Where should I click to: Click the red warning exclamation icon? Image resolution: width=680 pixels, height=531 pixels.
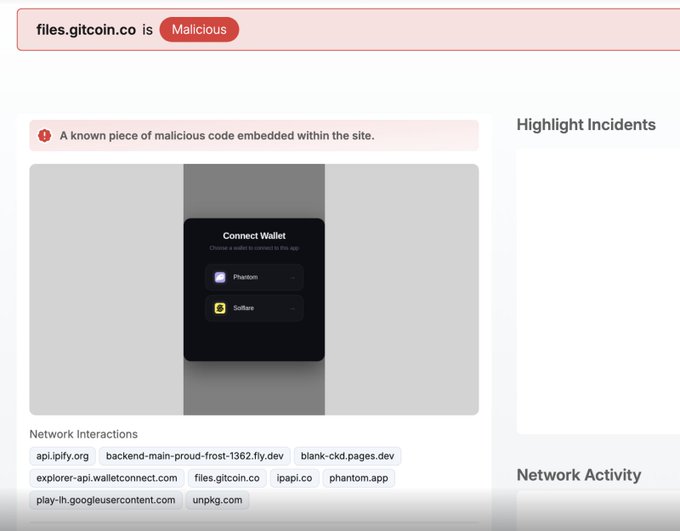point(44,135)
